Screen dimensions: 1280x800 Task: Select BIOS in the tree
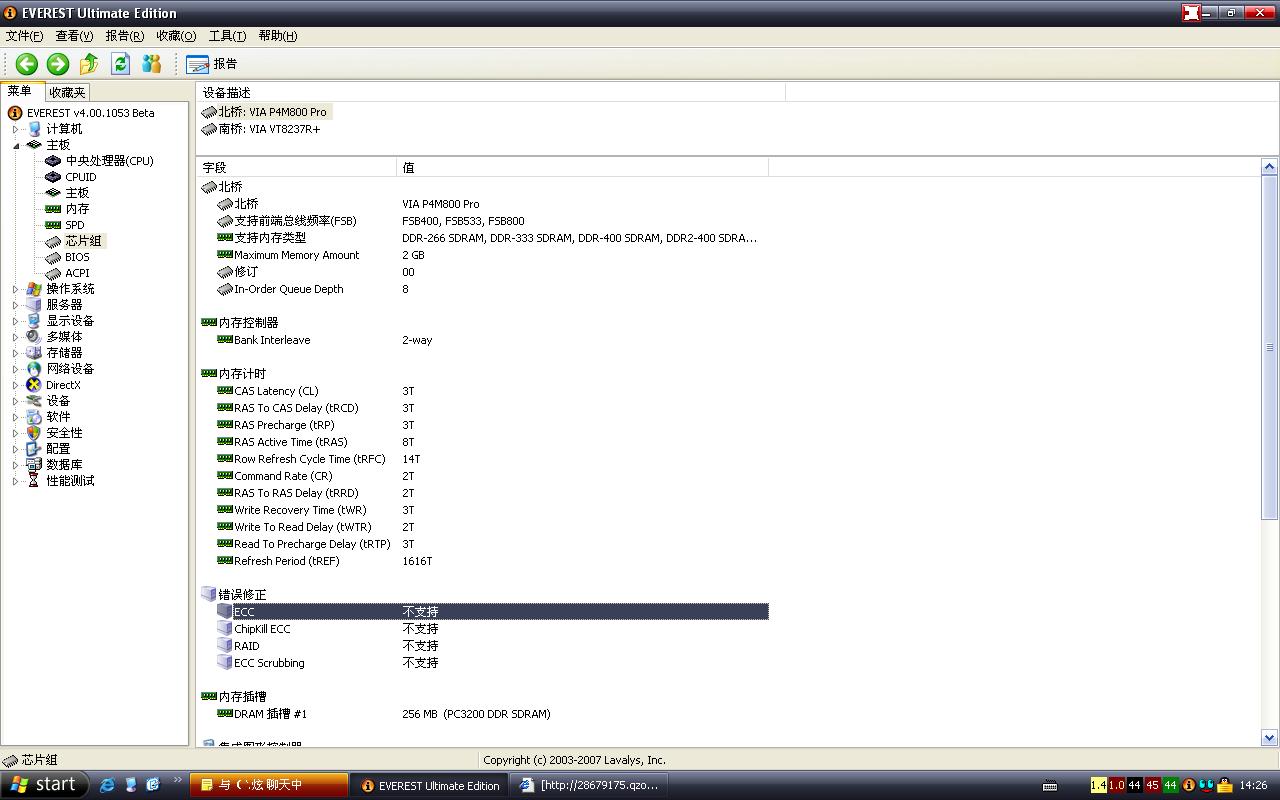77,257
